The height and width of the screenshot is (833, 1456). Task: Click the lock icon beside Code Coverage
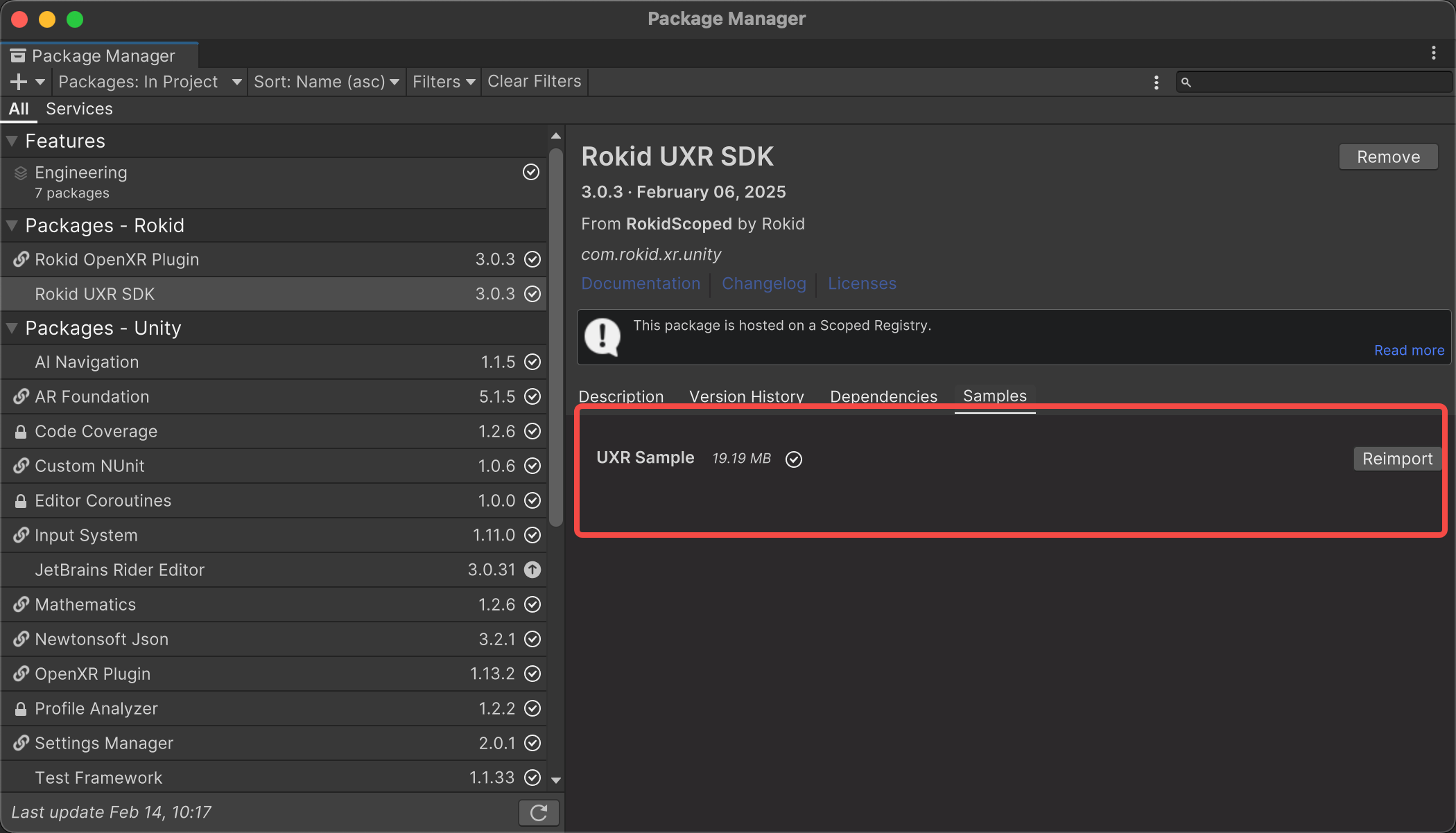pos(21,431)
